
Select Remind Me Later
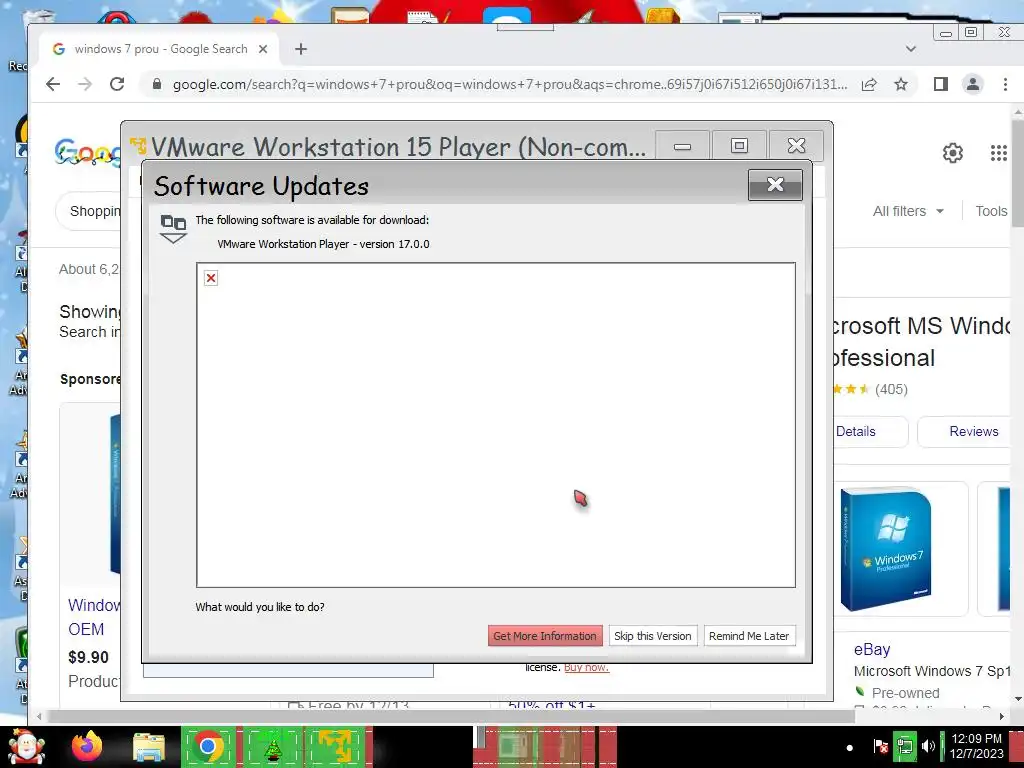749,636
